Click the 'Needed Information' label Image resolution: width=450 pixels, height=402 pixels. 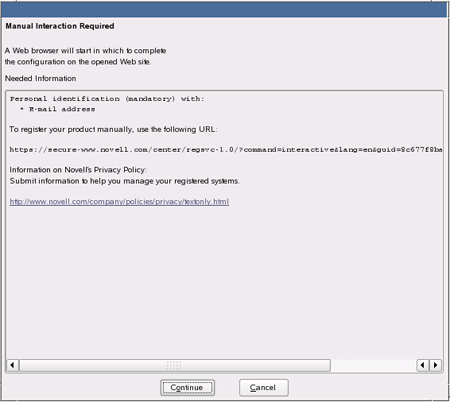(40, 78)
